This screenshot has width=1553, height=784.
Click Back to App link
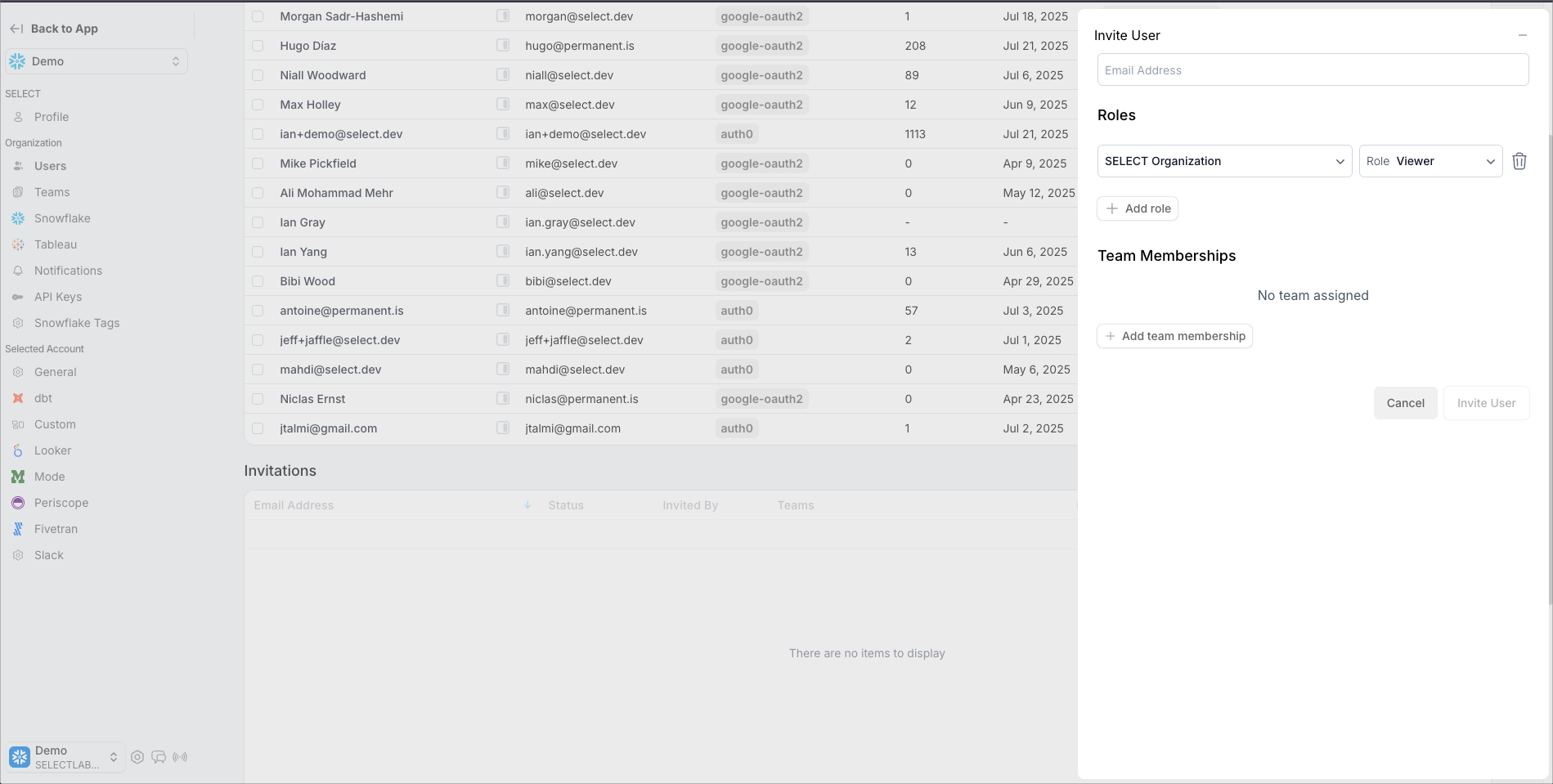pyautogui.click(x=64, y=29)
